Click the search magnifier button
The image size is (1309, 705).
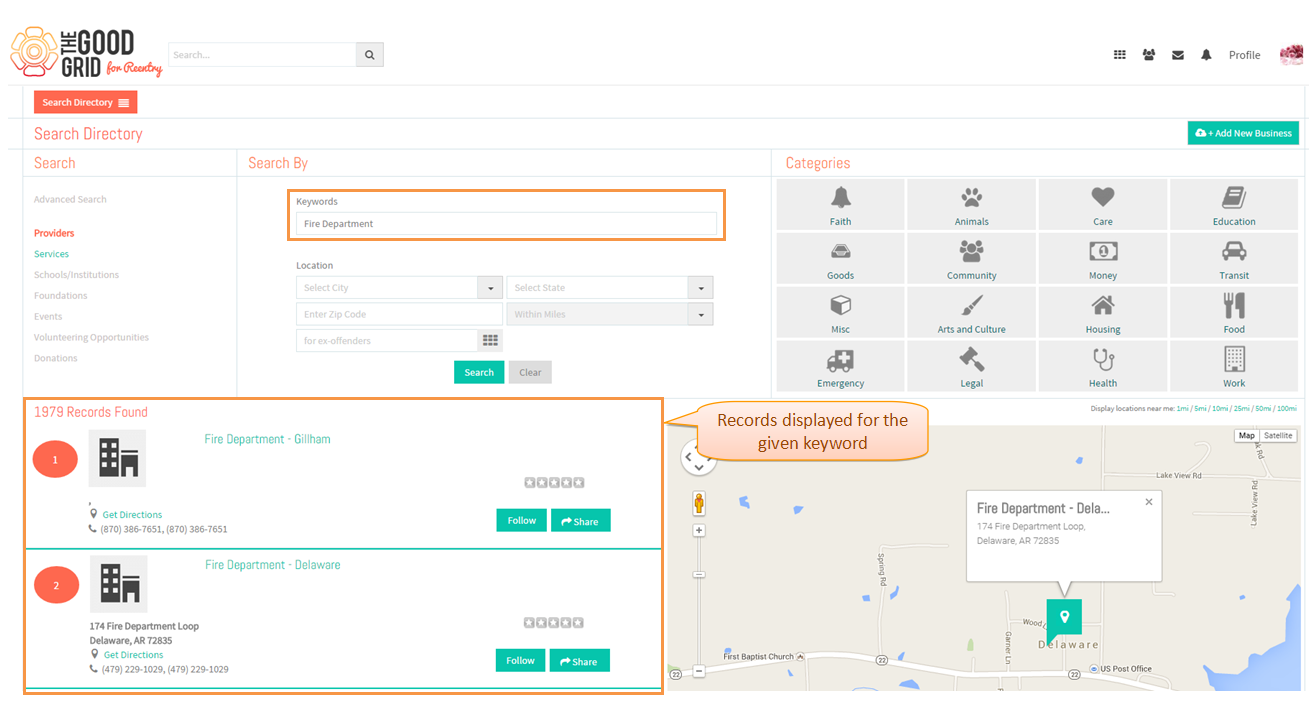tap(369, 55)
